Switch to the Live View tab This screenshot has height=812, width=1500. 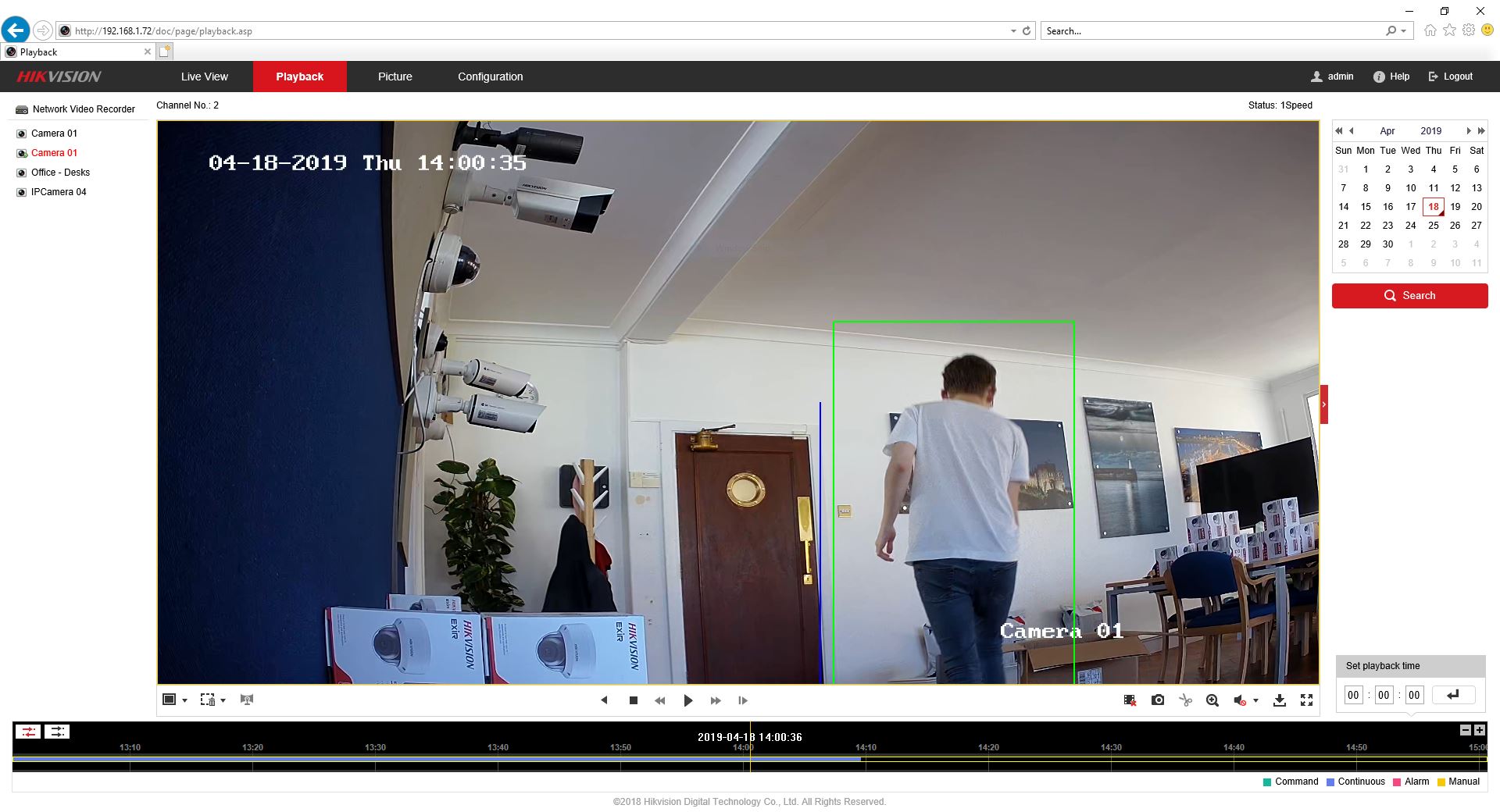pyautogui.click(x=205, y=77)
